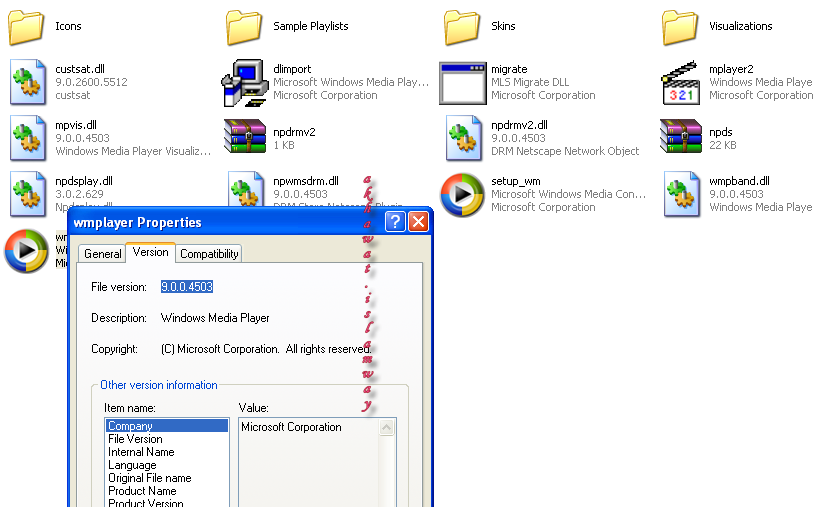Image resolution: width=813 pixels, height=507 pixels.
Task: Select Company in Item name list
Action: point(166,426)
